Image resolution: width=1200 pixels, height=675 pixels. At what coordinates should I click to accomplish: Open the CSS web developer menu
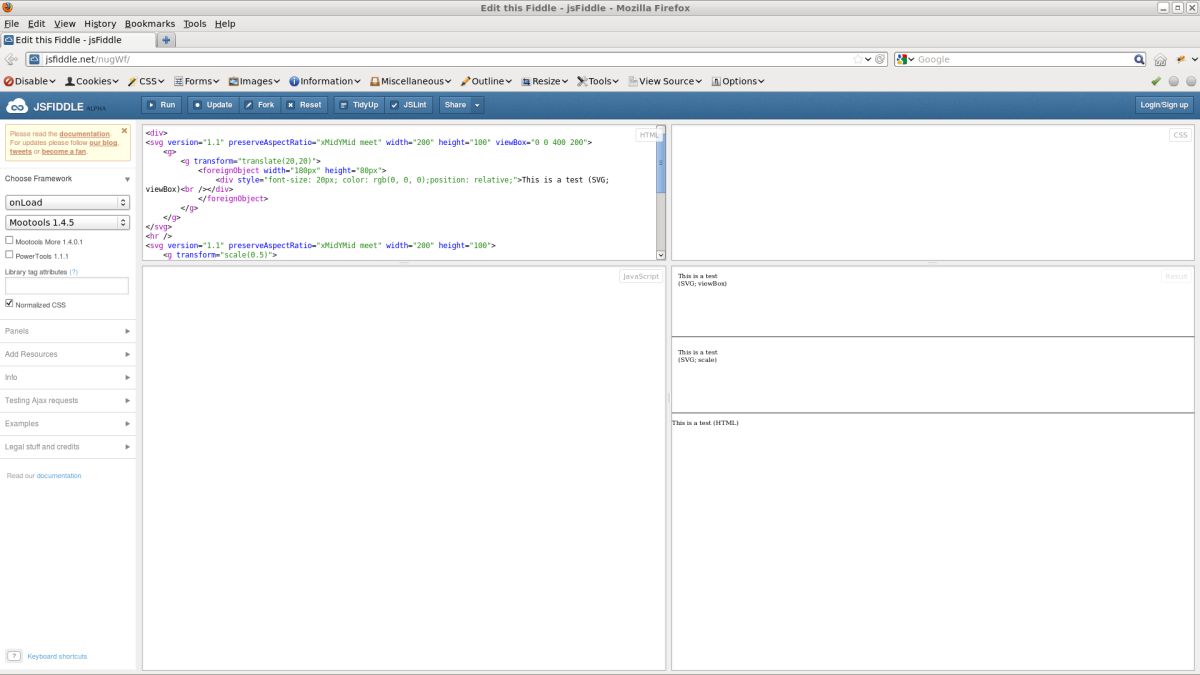148,81
